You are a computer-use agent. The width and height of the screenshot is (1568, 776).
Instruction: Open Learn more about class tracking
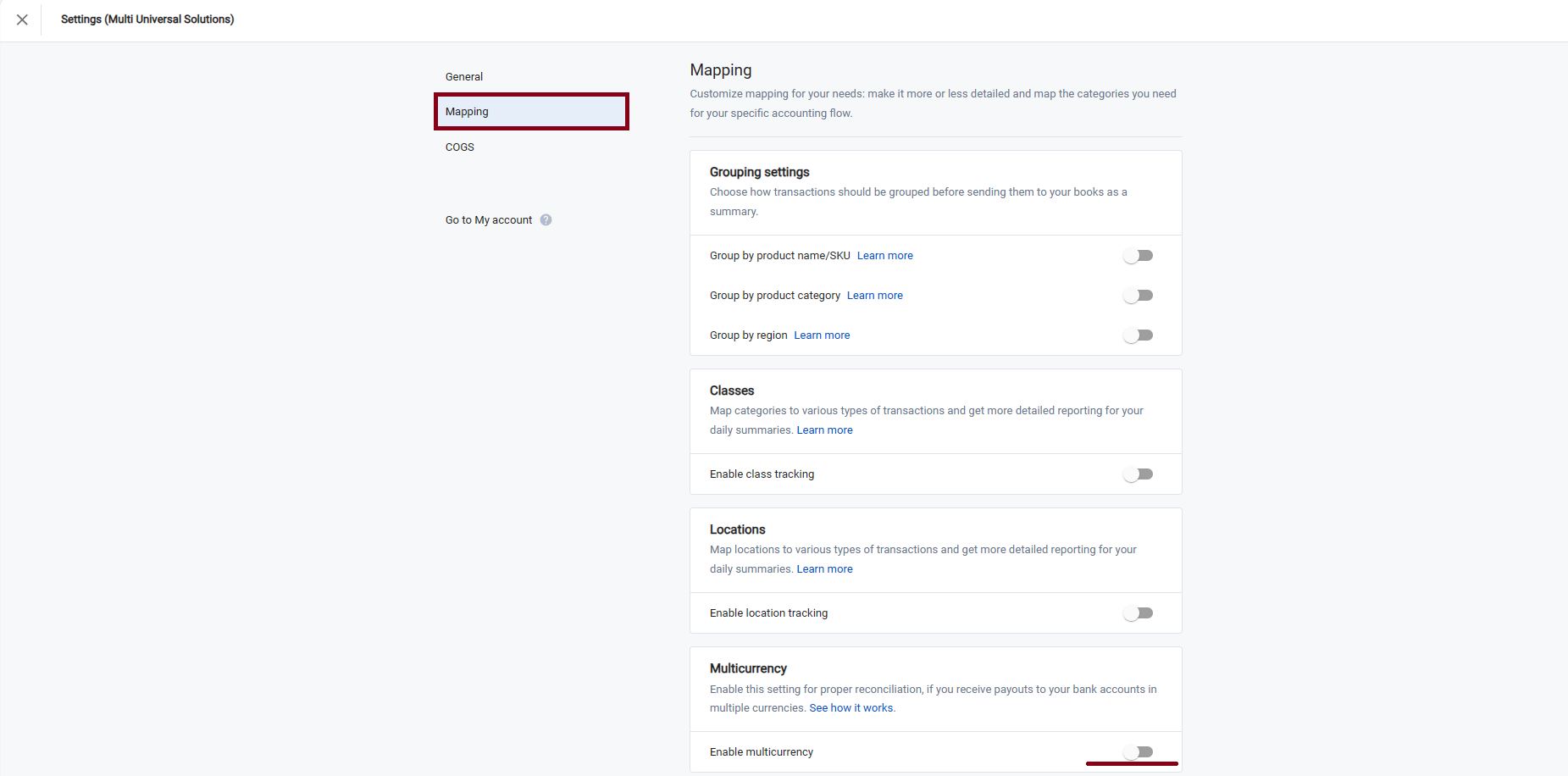point(824,430)
